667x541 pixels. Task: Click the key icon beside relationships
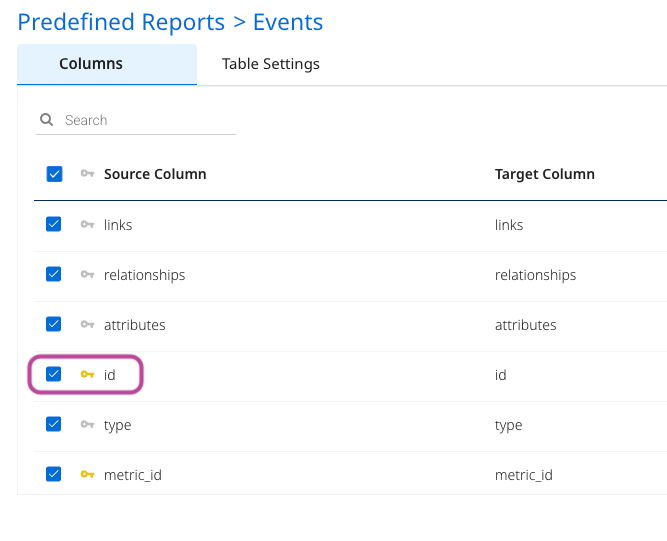pyautogui.click(x=87, y=275)
